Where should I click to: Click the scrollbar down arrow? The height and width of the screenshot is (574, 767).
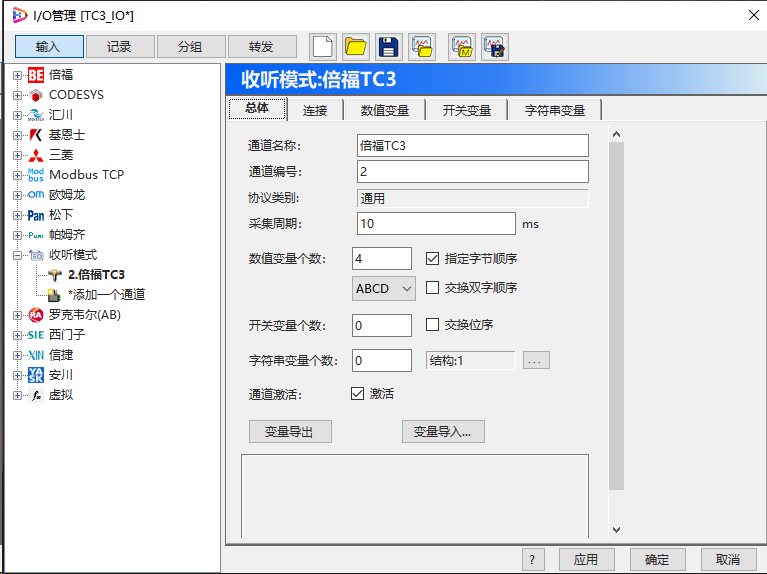point(616,529)
